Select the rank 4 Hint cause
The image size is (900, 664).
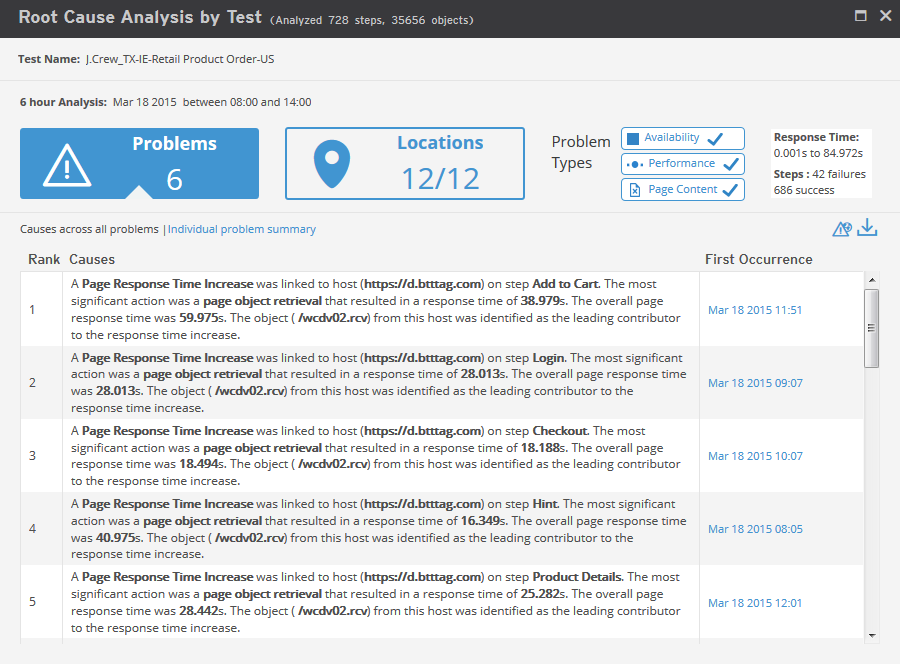click(x=379, y=529)
